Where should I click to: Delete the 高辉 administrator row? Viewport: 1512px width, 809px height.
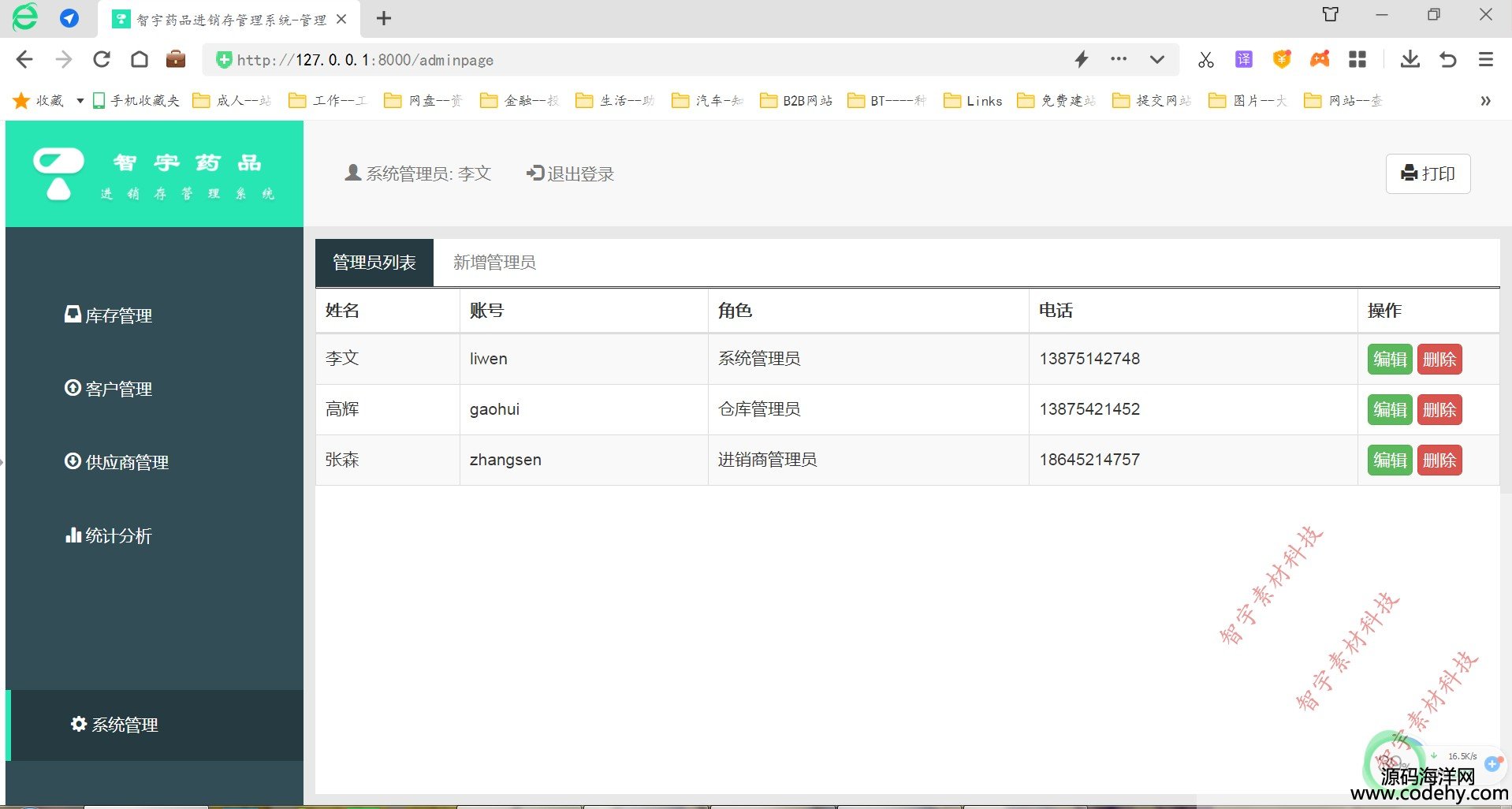point(1439,410)
